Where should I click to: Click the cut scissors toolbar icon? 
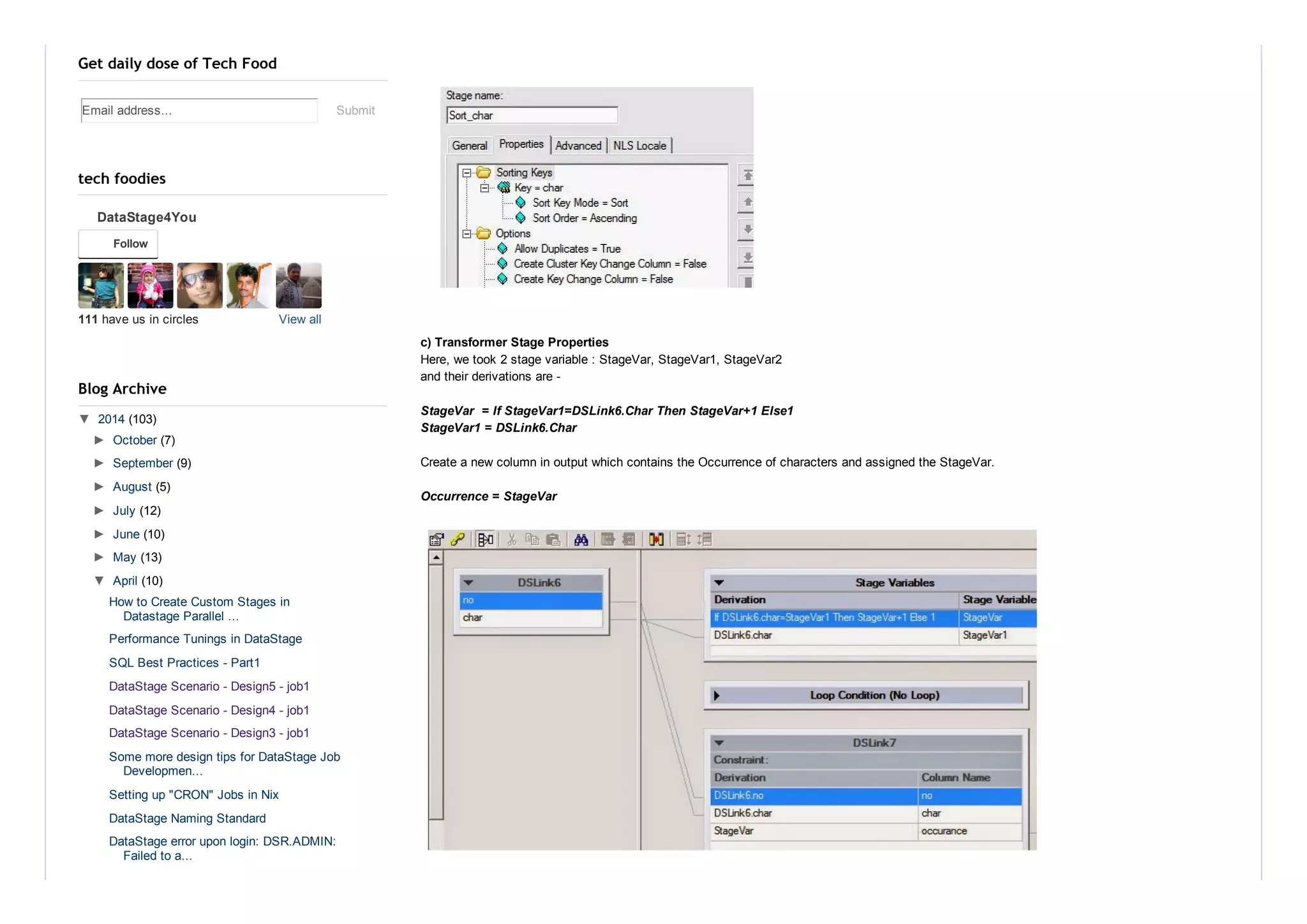pos(511,540)
